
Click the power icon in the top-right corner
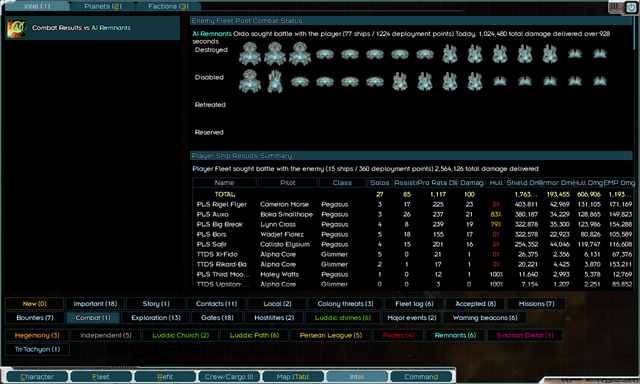pyautogui.click(x=631, y=7)
